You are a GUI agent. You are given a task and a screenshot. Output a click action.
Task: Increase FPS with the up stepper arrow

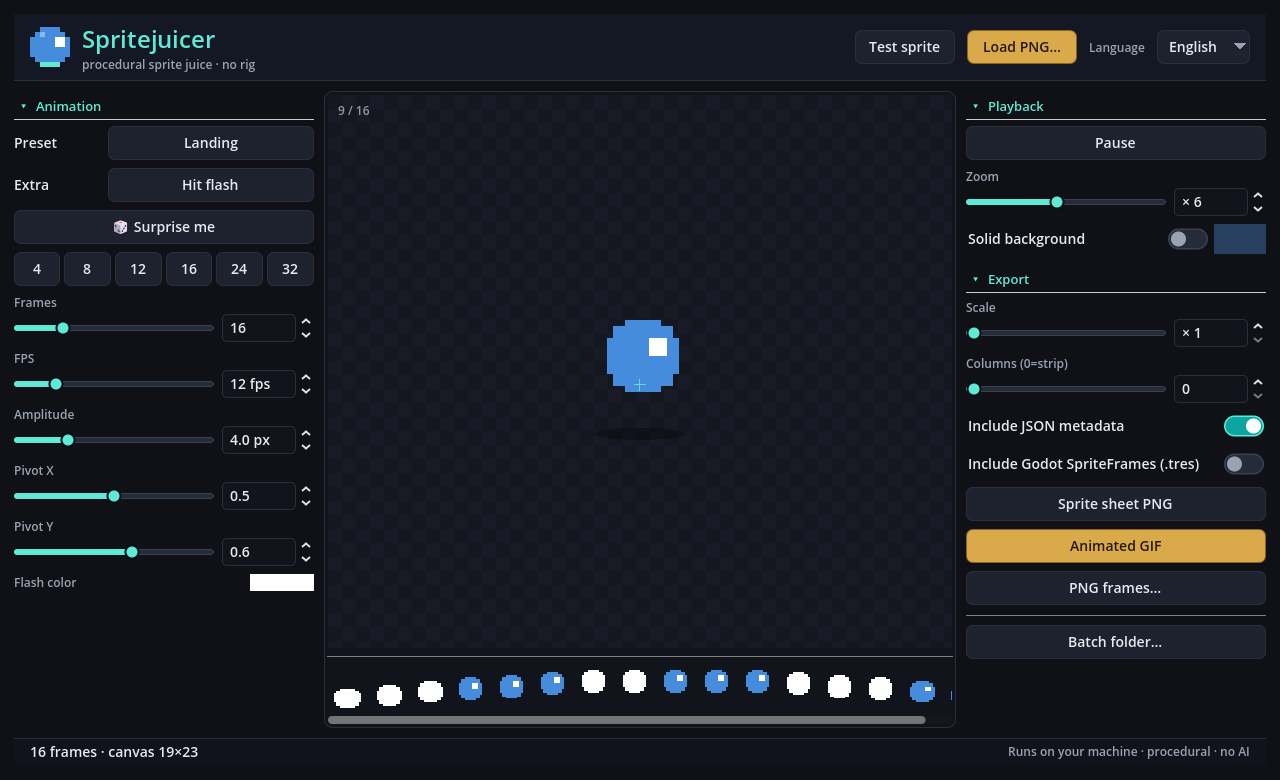tap(306, 378)
